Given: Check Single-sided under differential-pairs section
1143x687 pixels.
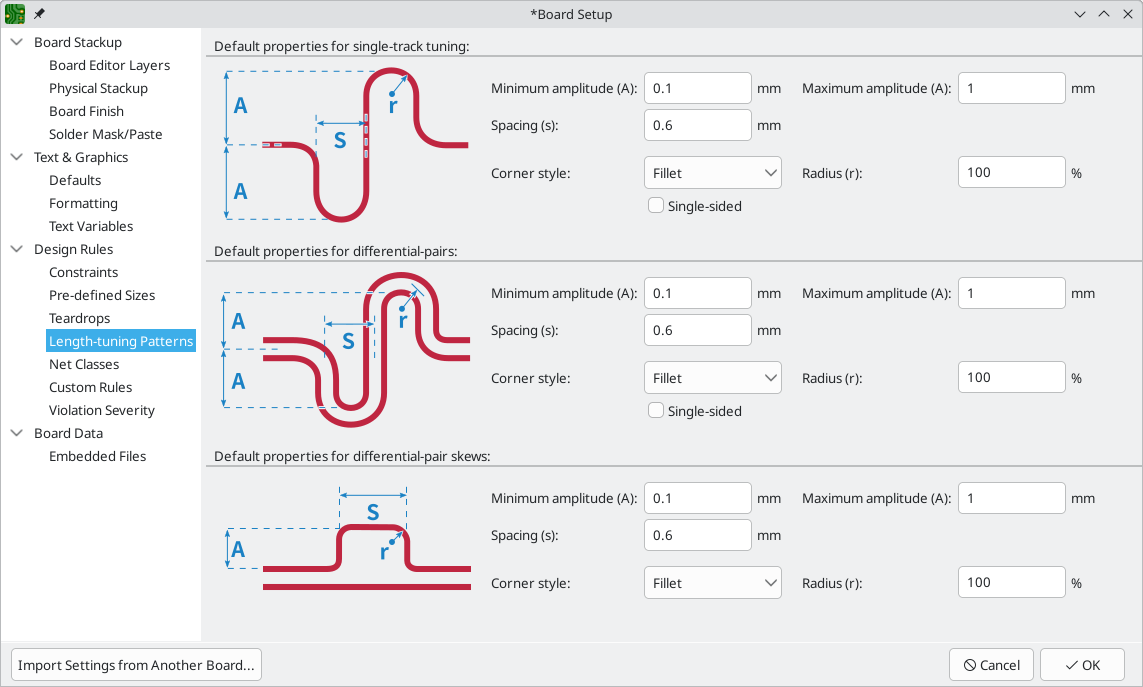Looking at the screenshot, I should tap(656, 410).
